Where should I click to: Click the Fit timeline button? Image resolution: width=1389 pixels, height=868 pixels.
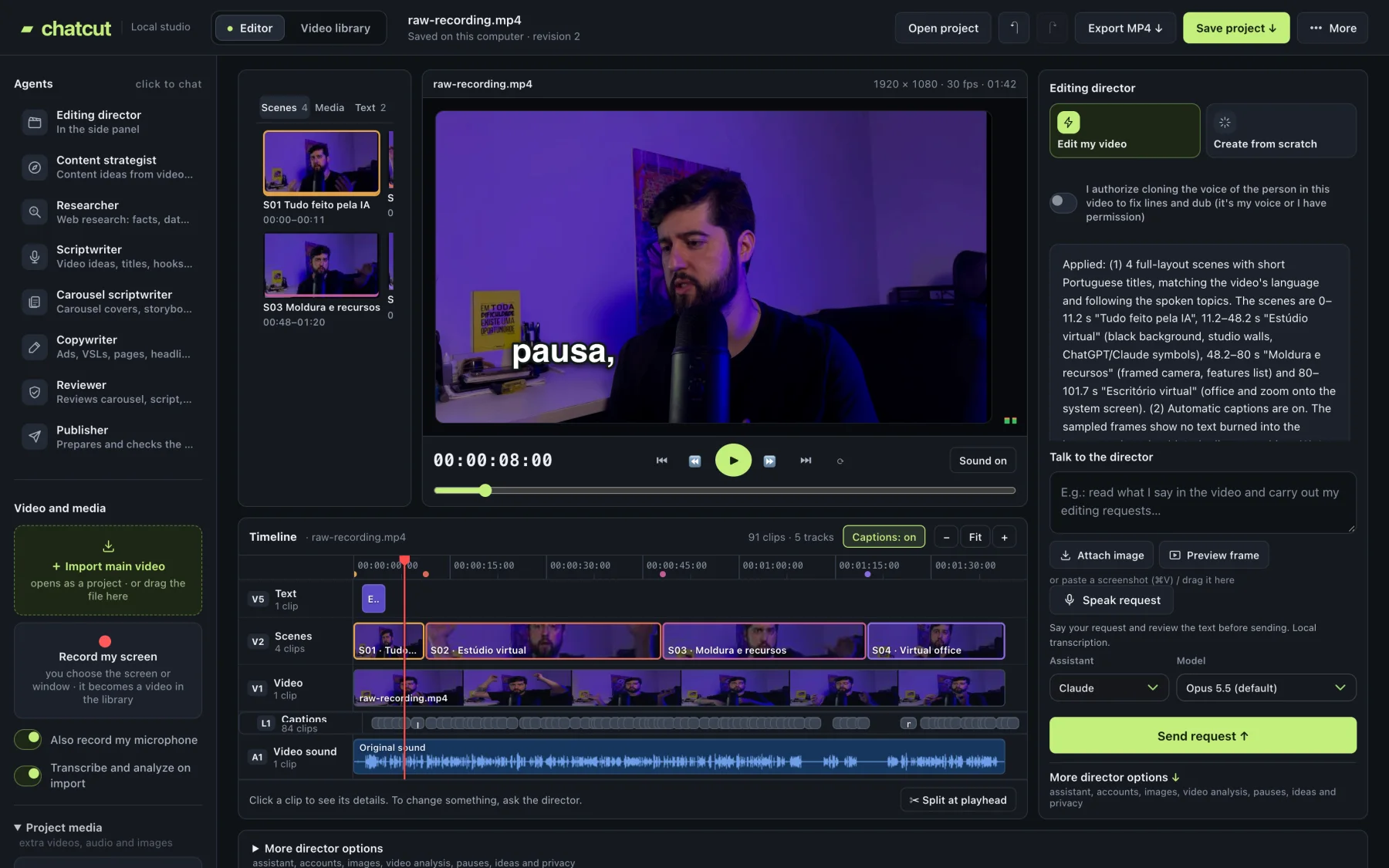point(975,537)
